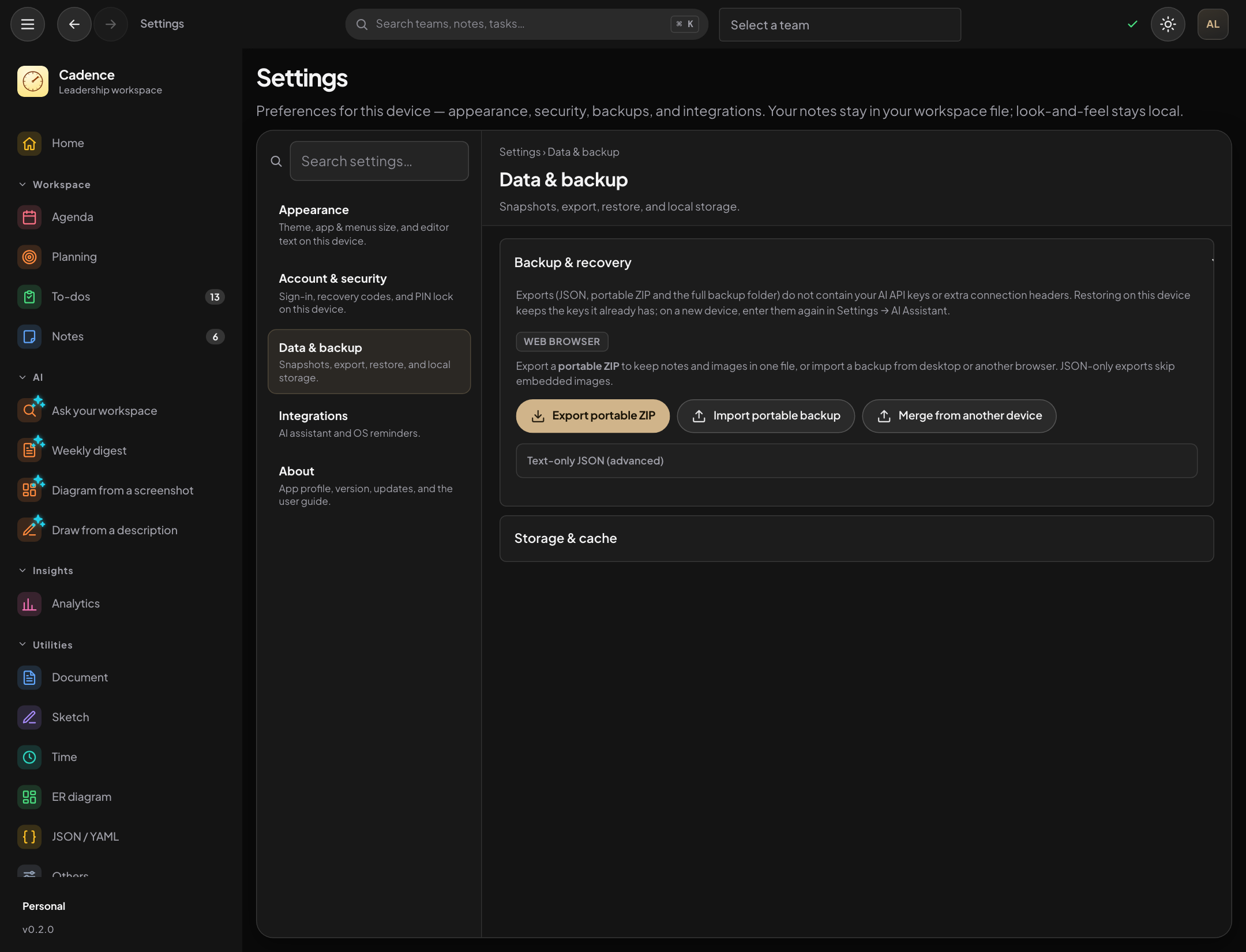Open the hamburger menu button

28,24
